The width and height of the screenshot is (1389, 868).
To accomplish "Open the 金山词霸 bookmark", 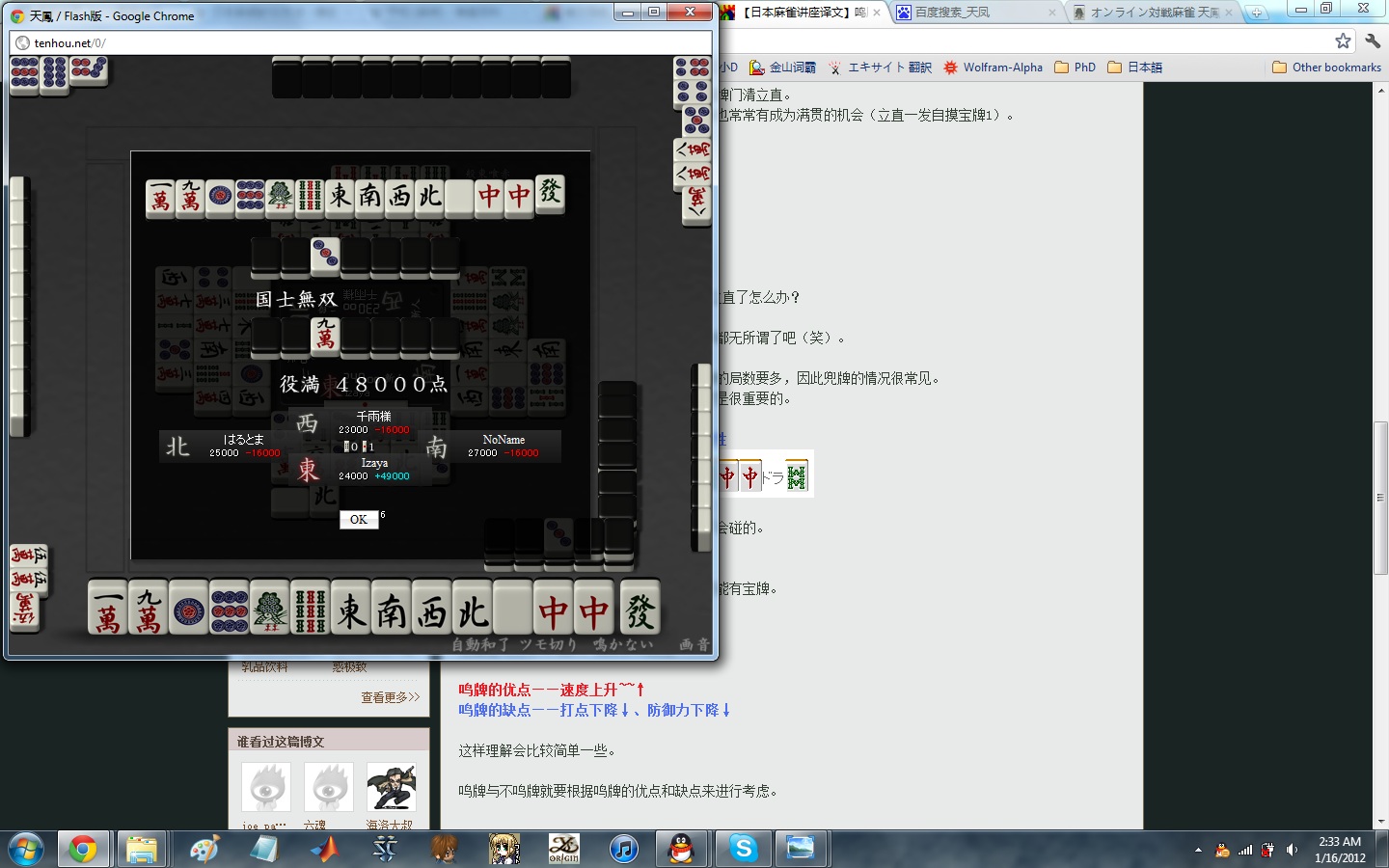I will 782,68.
